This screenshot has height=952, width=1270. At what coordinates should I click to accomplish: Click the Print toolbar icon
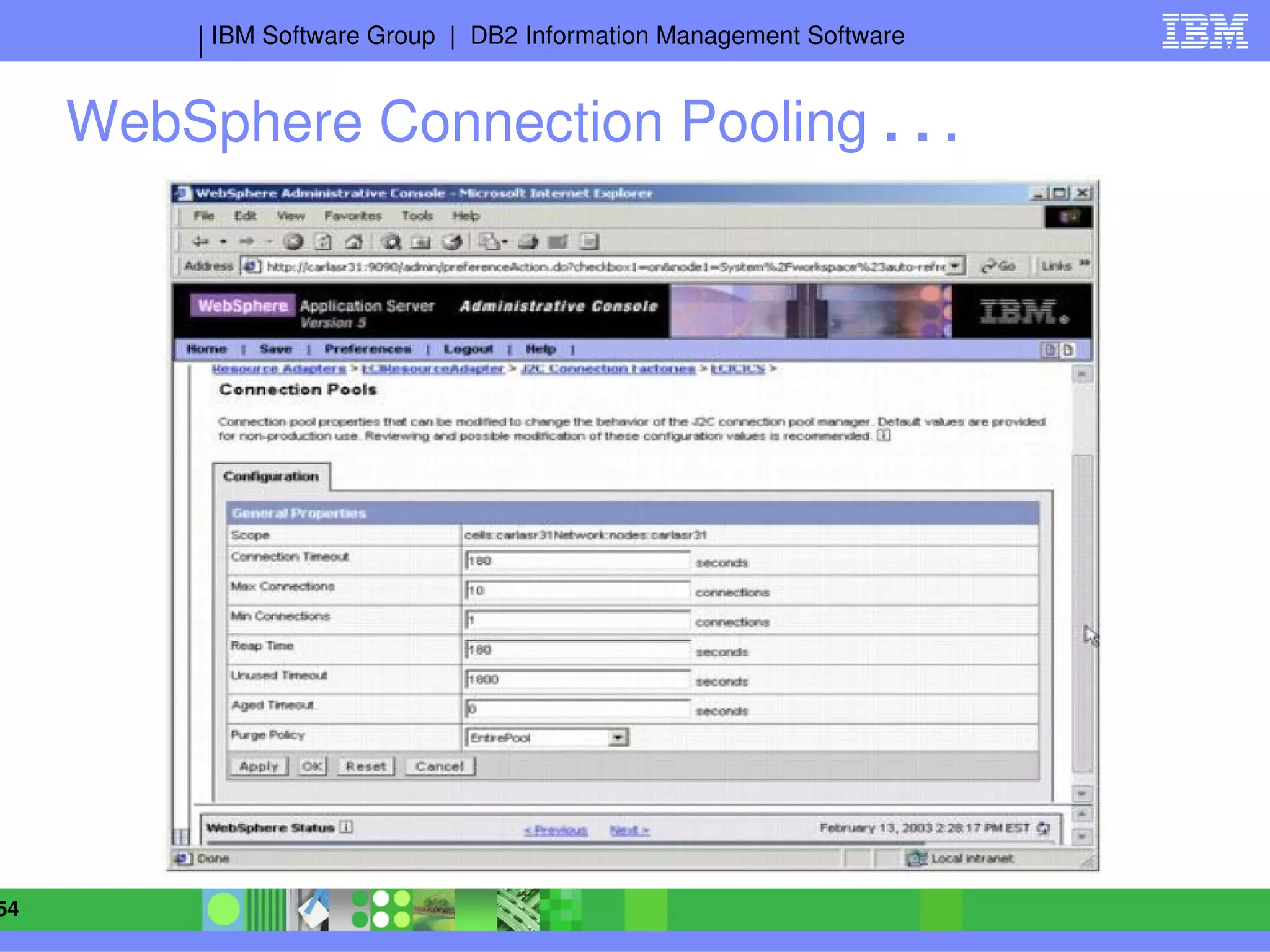pos(528,242)
